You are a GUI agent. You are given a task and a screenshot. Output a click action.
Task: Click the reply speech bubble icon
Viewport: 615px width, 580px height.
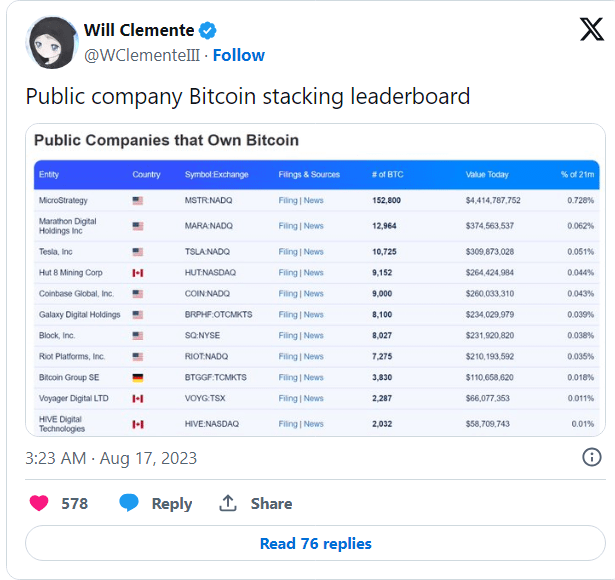pos(129,503)
